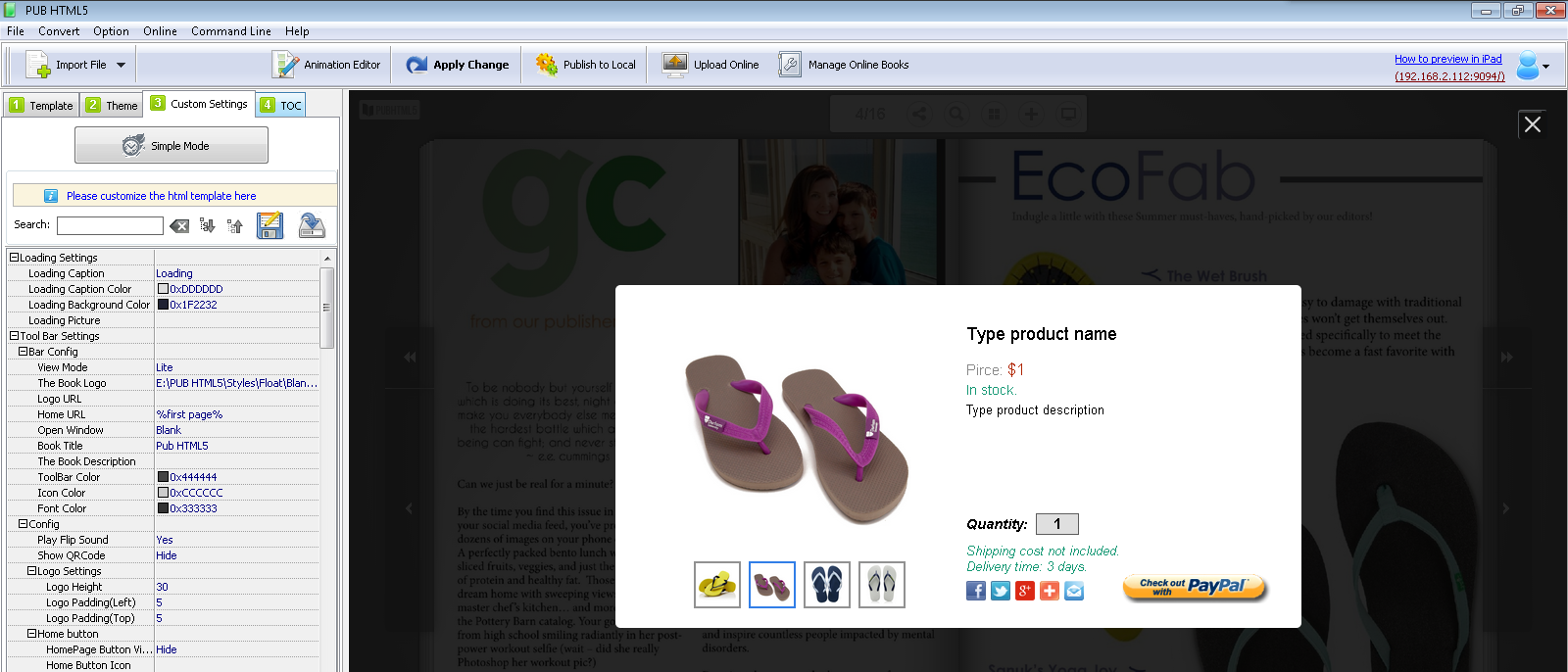Click Publish to Local
The width and height of the screenshot is (1568, 672).
(x=586, y=65)
